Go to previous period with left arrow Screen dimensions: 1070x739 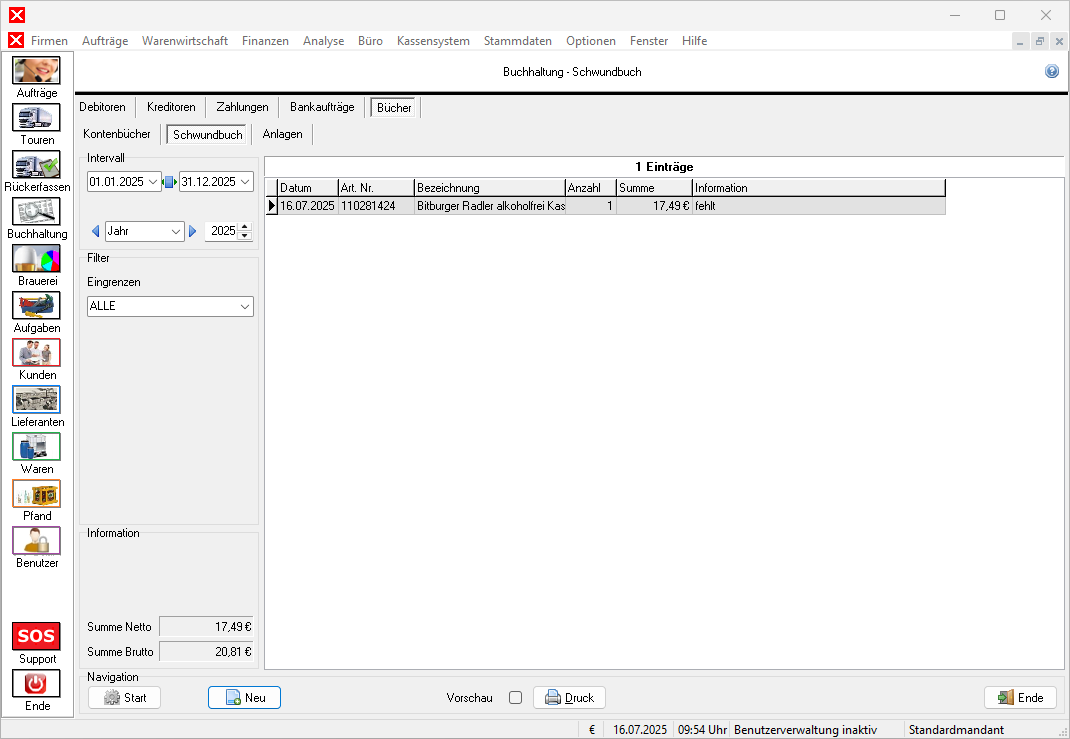point(96,231)
